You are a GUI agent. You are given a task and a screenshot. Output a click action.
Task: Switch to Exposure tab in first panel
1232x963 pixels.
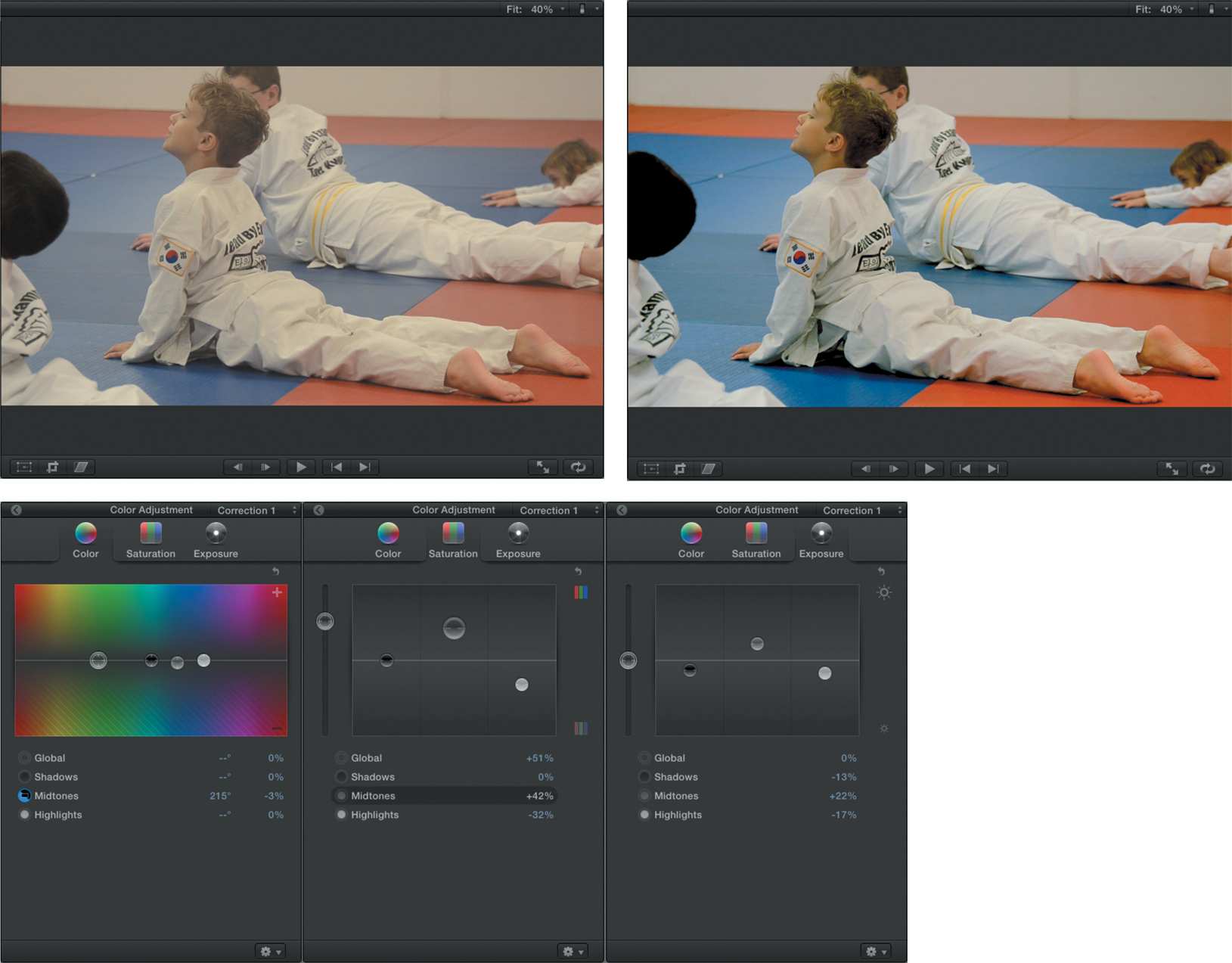pyautogui.click(x=216, y=540)
